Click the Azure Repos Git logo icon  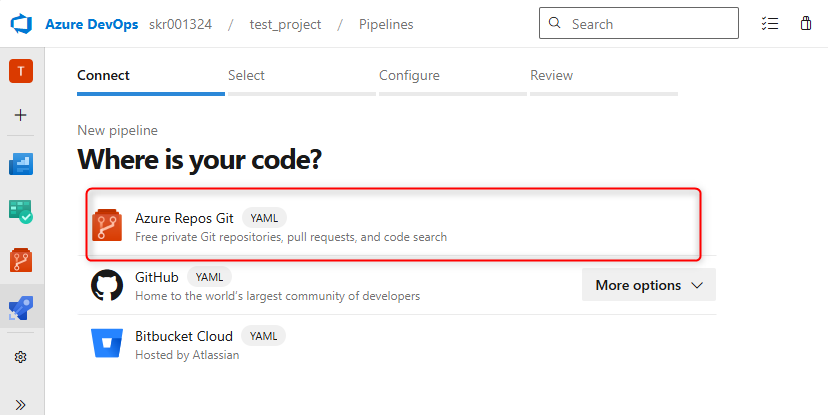[107, 225]
